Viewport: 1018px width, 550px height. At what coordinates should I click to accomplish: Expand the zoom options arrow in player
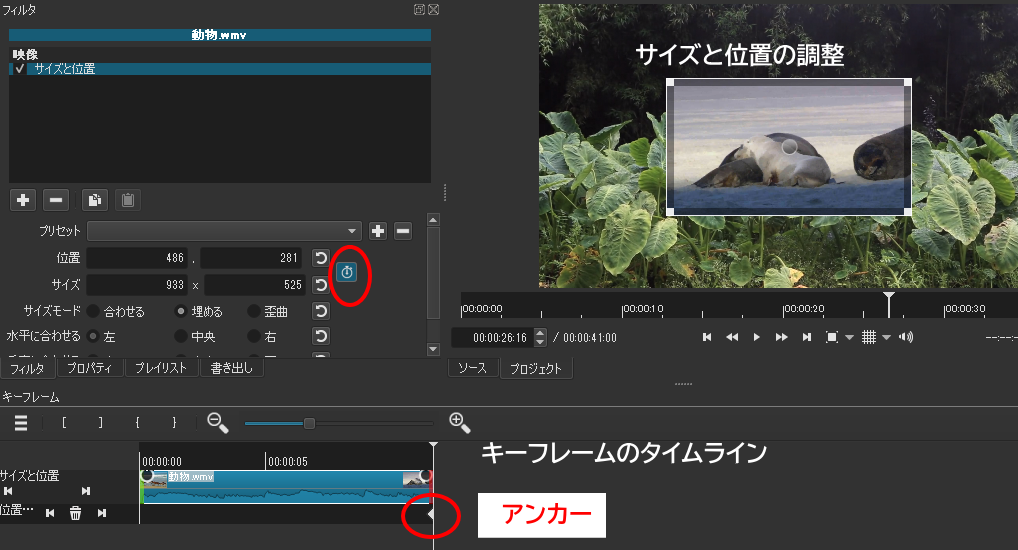point(849,337)
